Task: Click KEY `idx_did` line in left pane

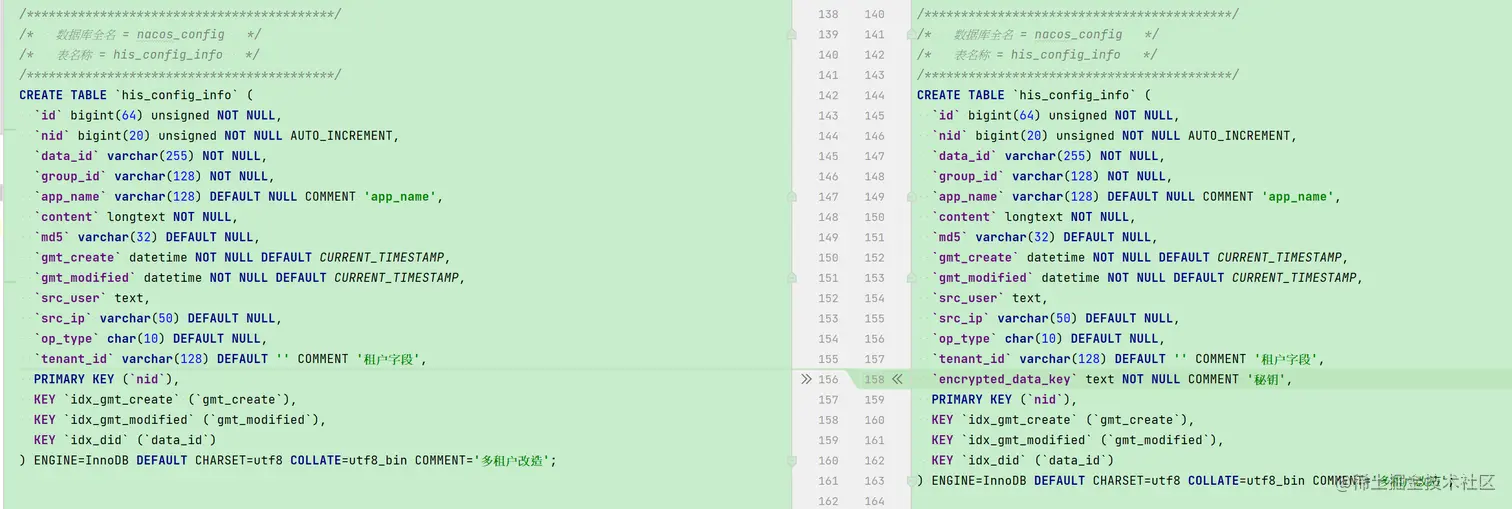Action: [x=125, y=440]
